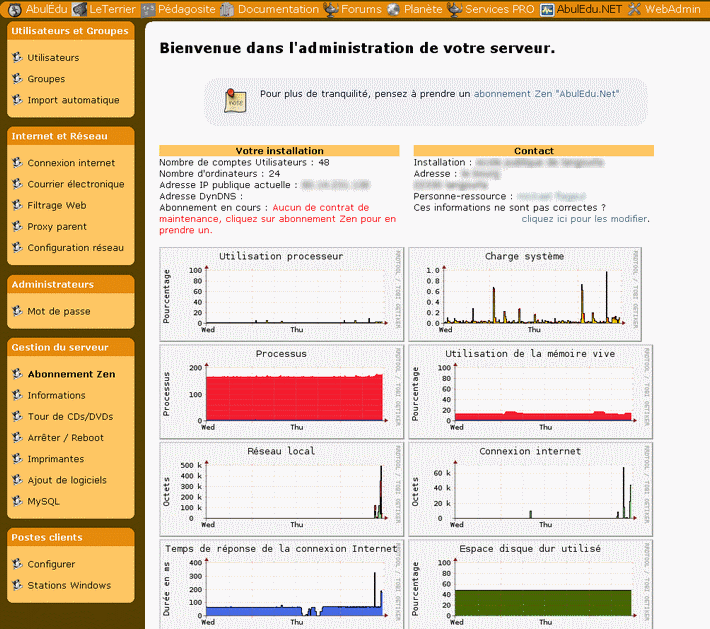Click the icon beside Import automatique
Viewport: 710px width, 629px height.
click(x=17, y=100)
